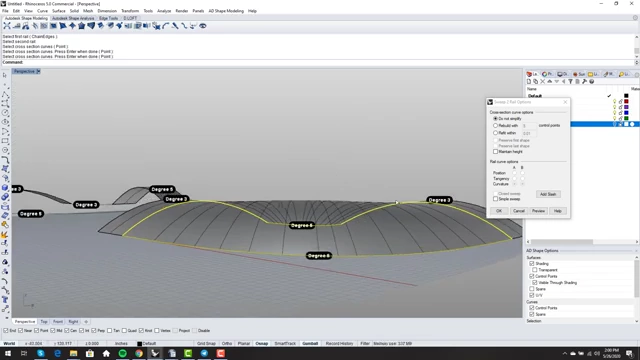Switch to Autodesk Shape Analysis toolbar tab
Viewport: 640px width, 360px height.
click(73, 18)
